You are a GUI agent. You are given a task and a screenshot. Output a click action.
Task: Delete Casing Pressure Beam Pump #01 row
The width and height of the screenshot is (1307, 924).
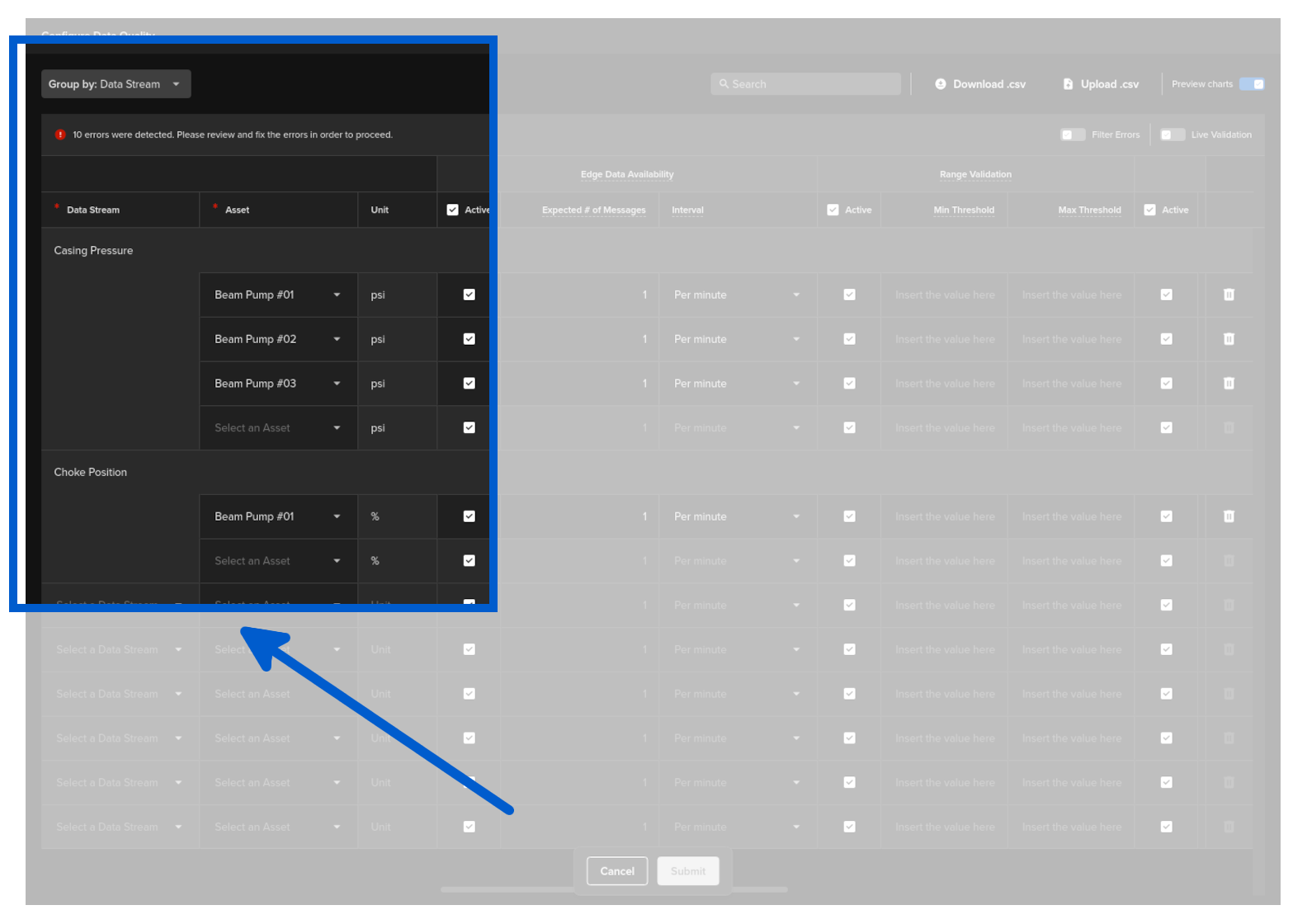tap(1228, 295)
